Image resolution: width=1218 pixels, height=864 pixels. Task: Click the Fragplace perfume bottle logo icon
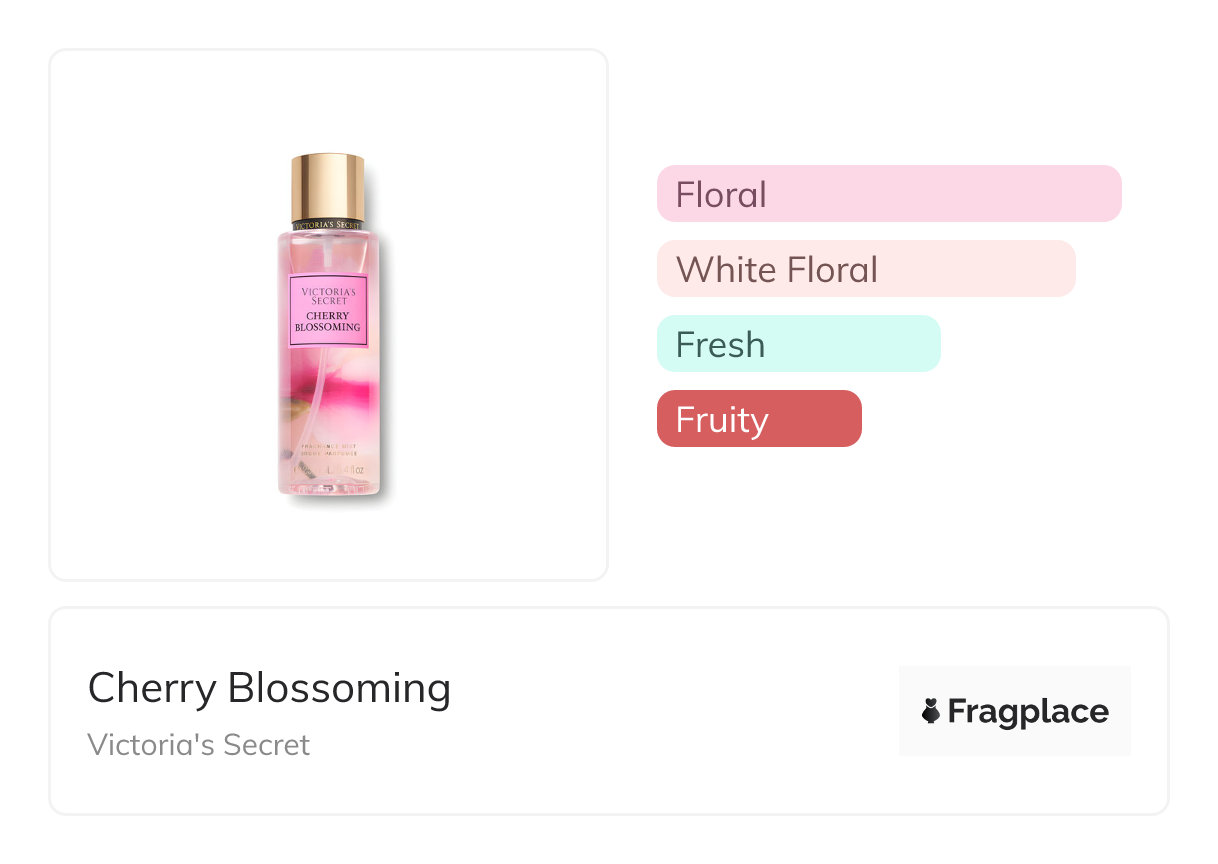click(931, 711)
